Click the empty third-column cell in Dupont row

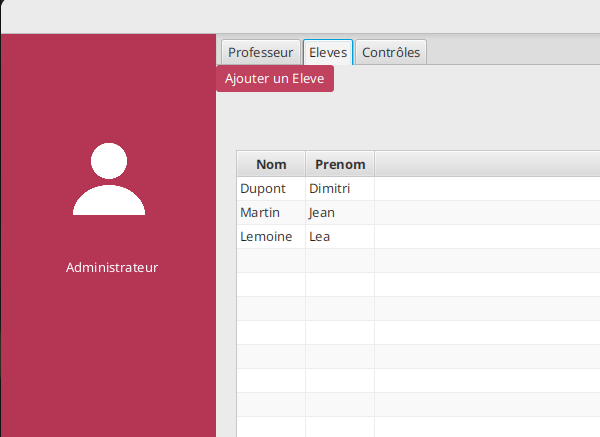486,188
